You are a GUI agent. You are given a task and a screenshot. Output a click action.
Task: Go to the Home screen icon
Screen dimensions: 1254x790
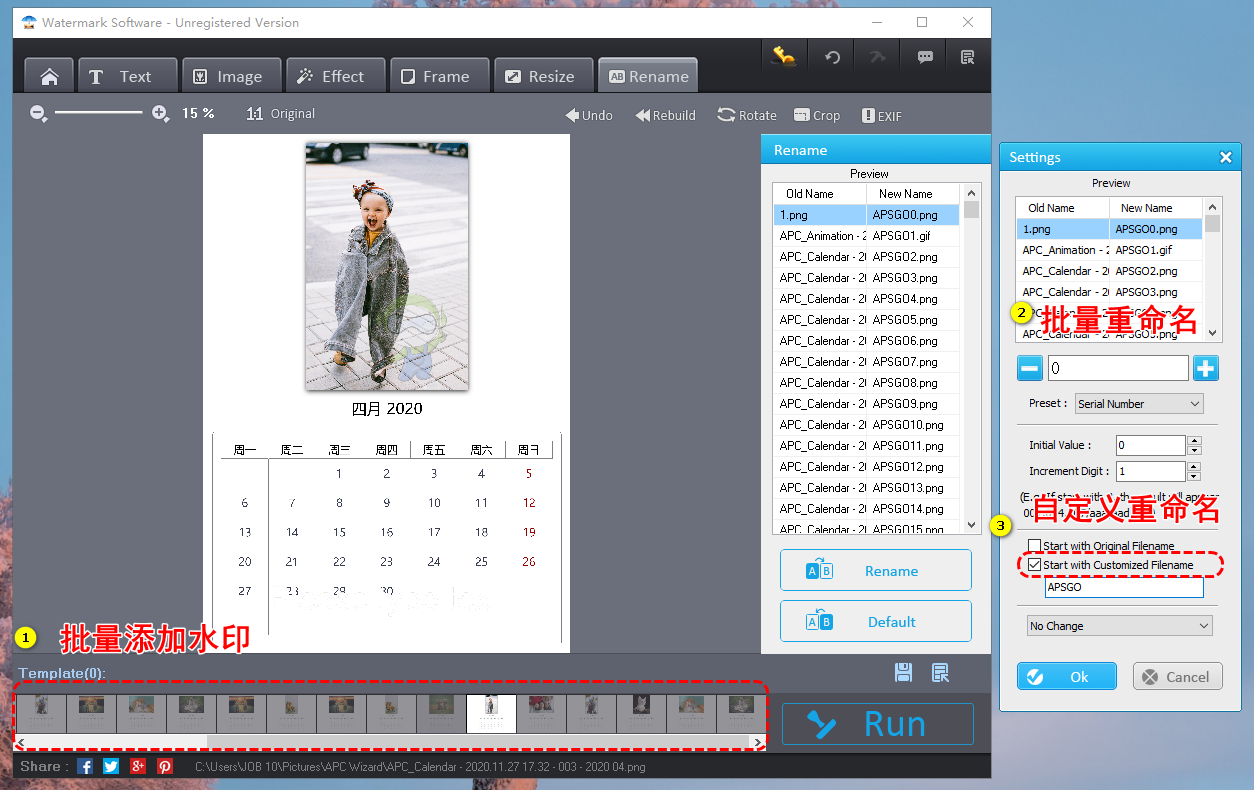point(49,76)
